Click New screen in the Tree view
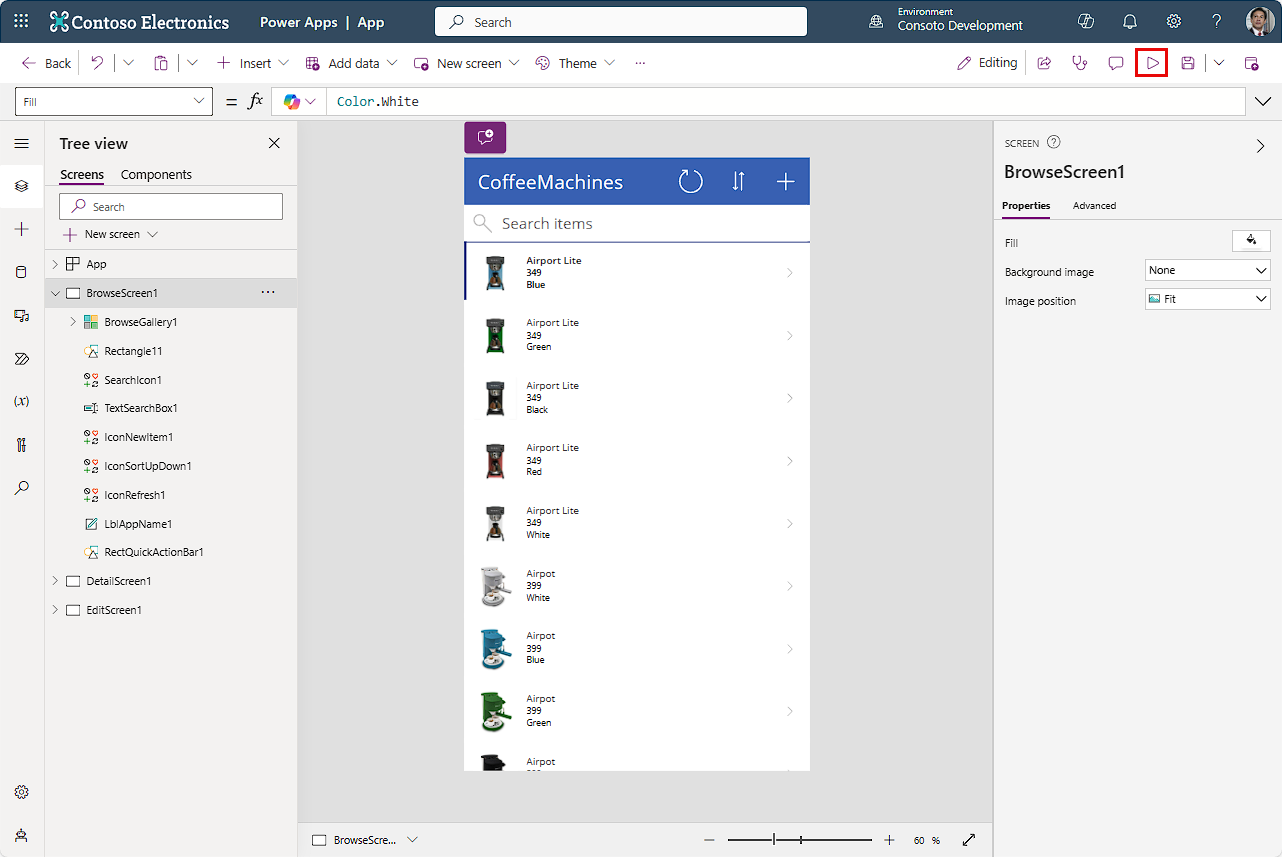1282x857 pixels. tap(110, 234)
